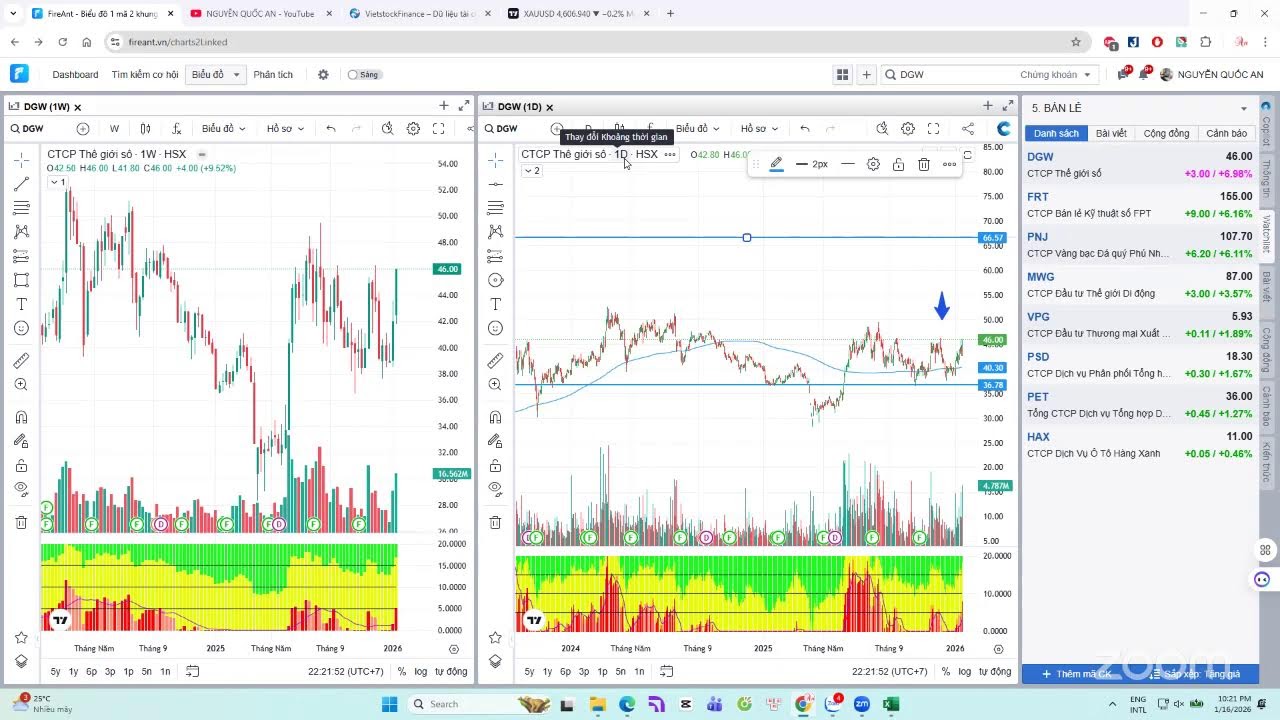Lock the selected horizontal line
The image size is (1280, 720).
(898, 164)
